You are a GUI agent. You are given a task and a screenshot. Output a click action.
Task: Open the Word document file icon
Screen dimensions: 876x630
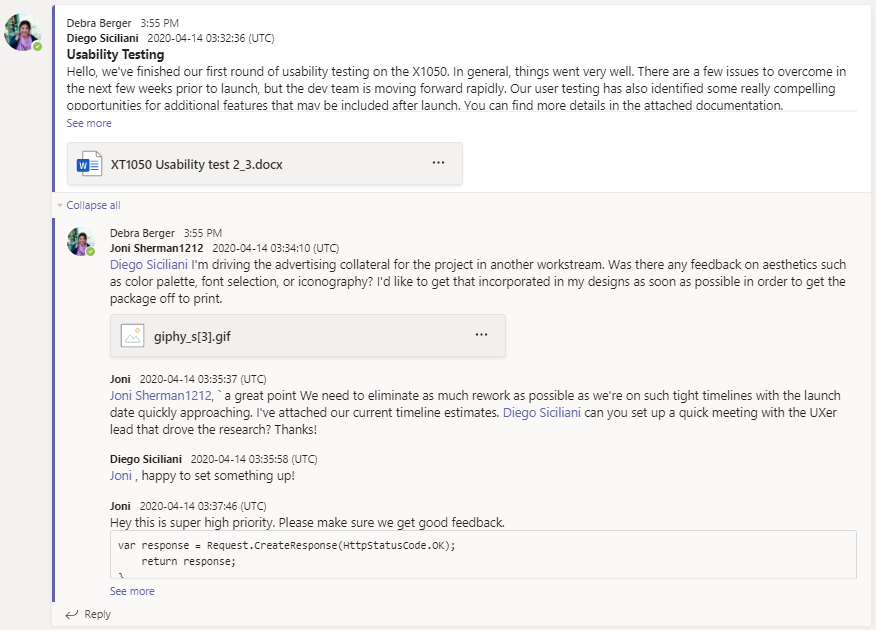[x=89, y=164]
